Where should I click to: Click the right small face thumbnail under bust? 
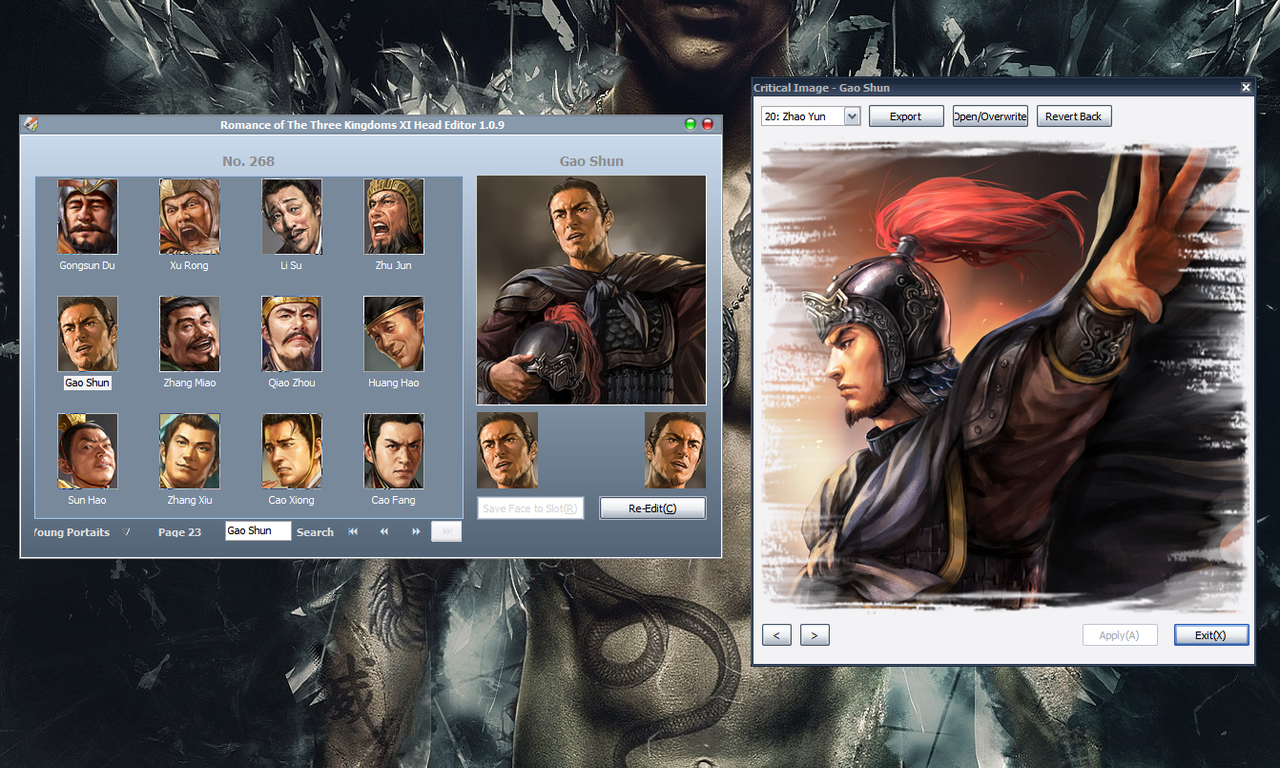[x=675, y=450]
